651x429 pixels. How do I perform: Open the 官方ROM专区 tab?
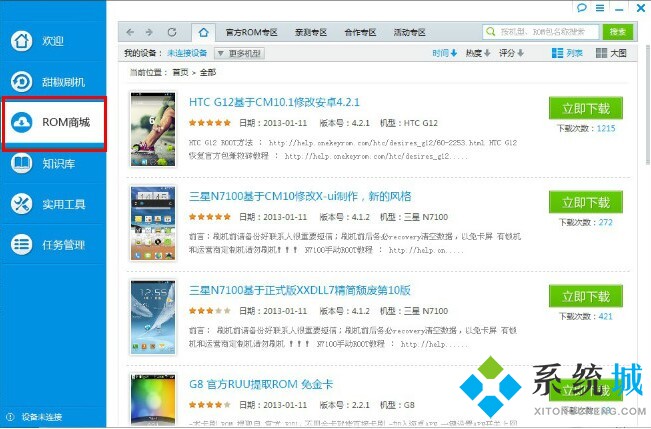[251, 32]
